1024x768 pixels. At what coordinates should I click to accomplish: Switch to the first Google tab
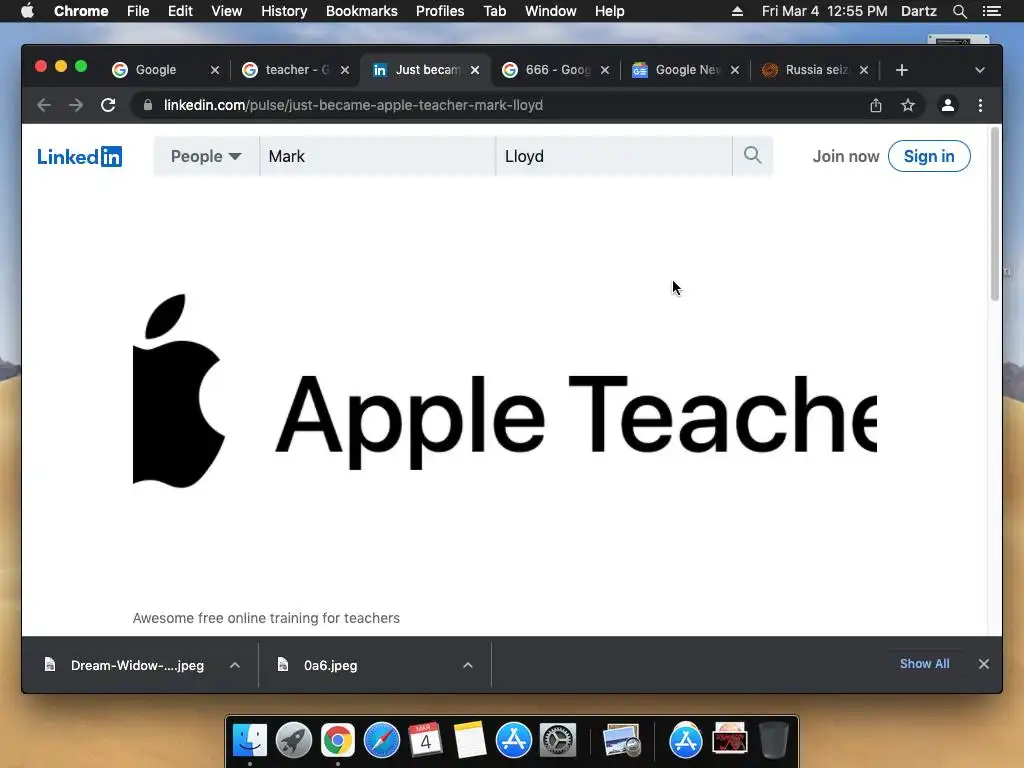(x=165, y=70)
